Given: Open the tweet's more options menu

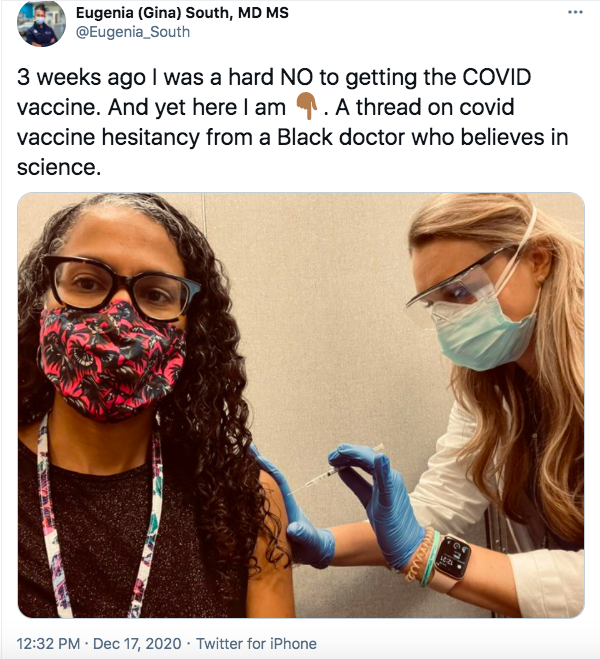Looking at the screenshot, I should coord(575,12).
